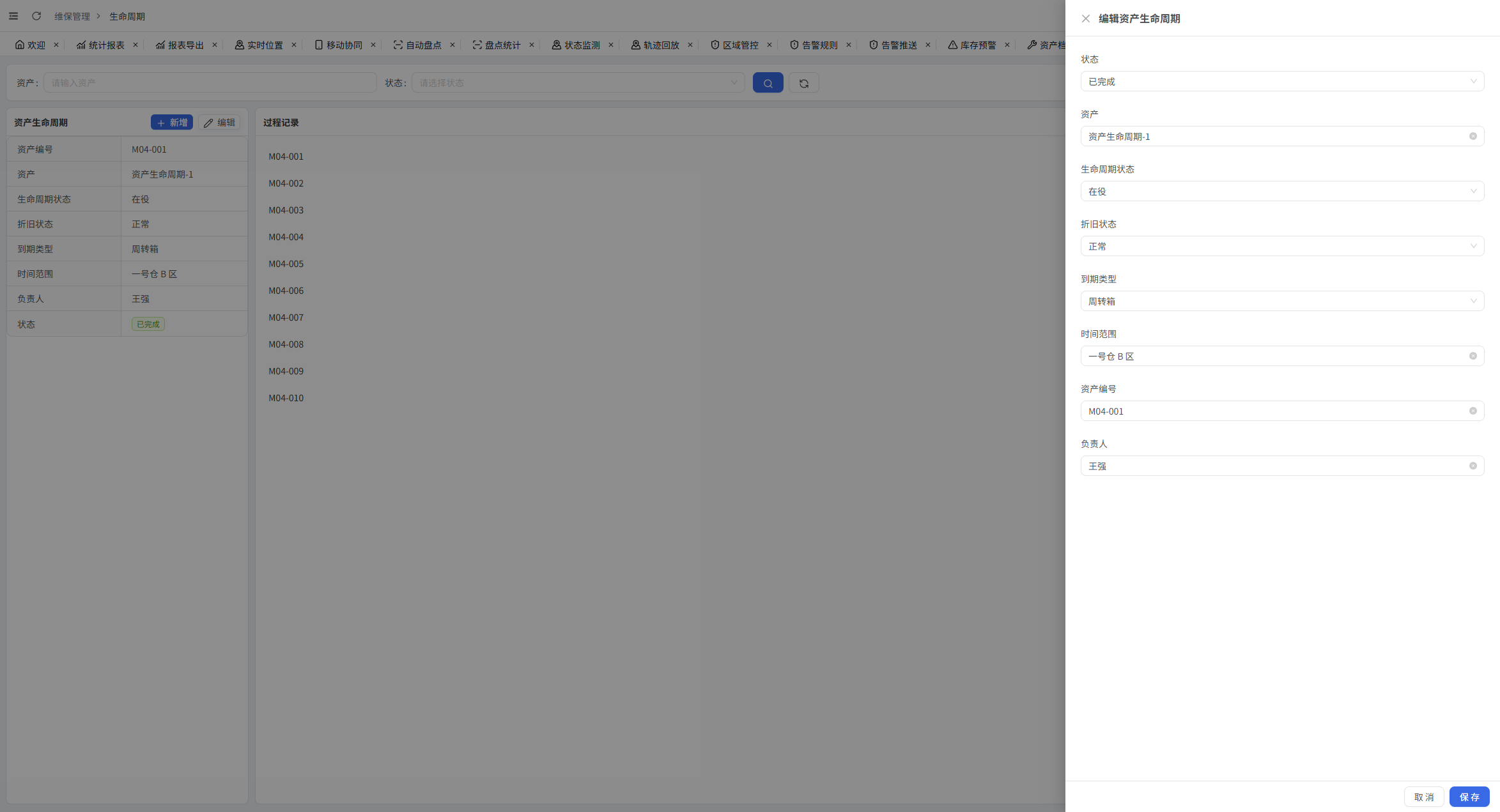This screenshot has height=812, width=1500.
Task: Close the 库存预警 tab
Action: (x=1007, y=45)
